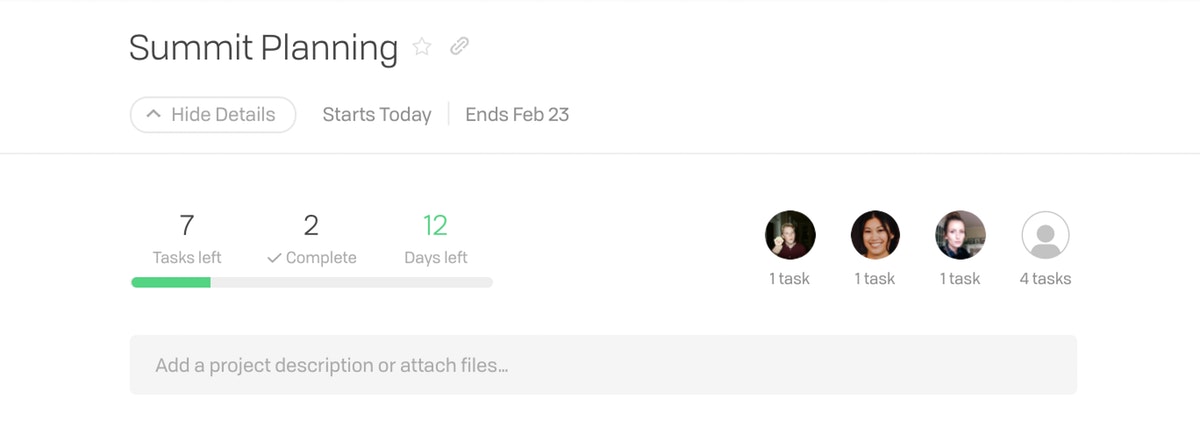
Task: Click the green progress bar
Action: (171, 283)
